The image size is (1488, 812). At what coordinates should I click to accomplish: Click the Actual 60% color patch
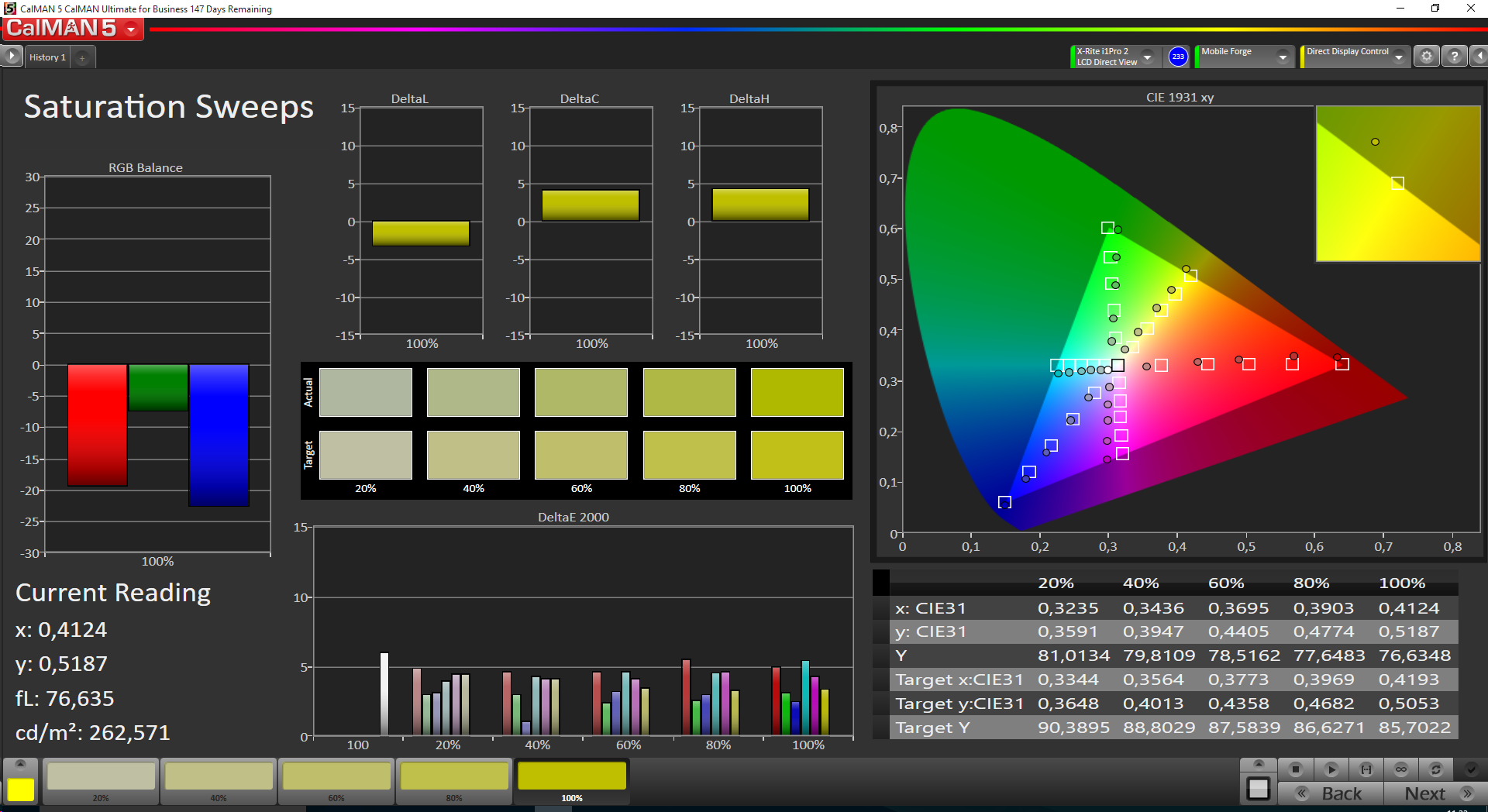coord(581,392)
